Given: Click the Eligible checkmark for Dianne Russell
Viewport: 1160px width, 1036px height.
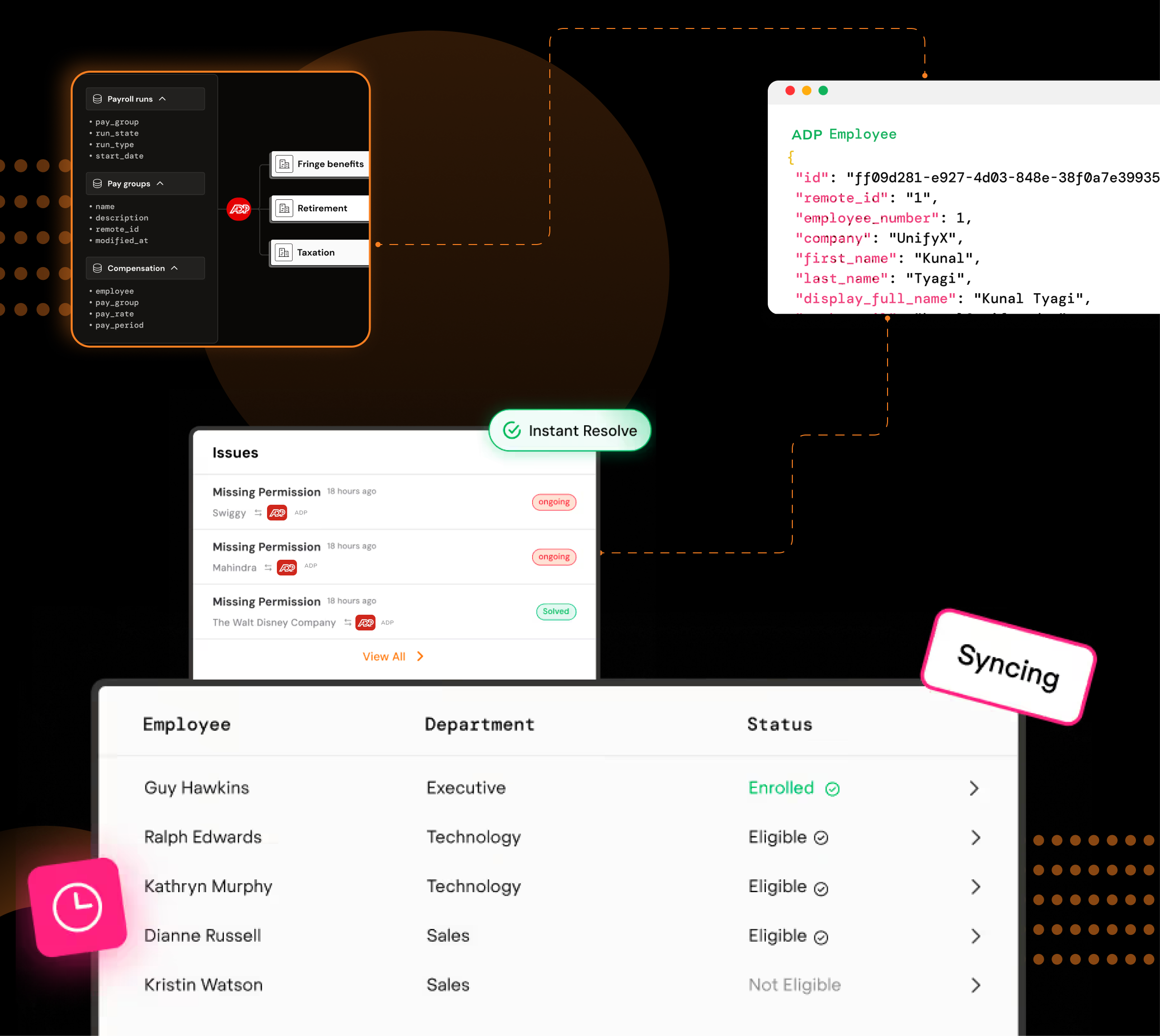Looking at the screenshot, I should [x=821, y=937].
